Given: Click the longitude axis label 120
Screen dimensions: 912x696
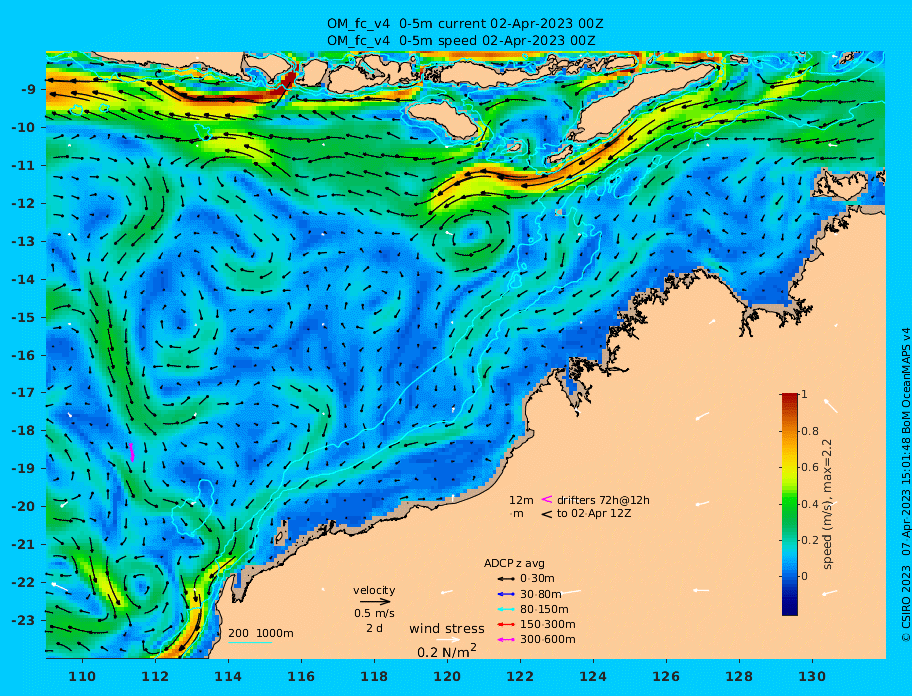Looking at the screenshot, I should (x=447, y=676).
